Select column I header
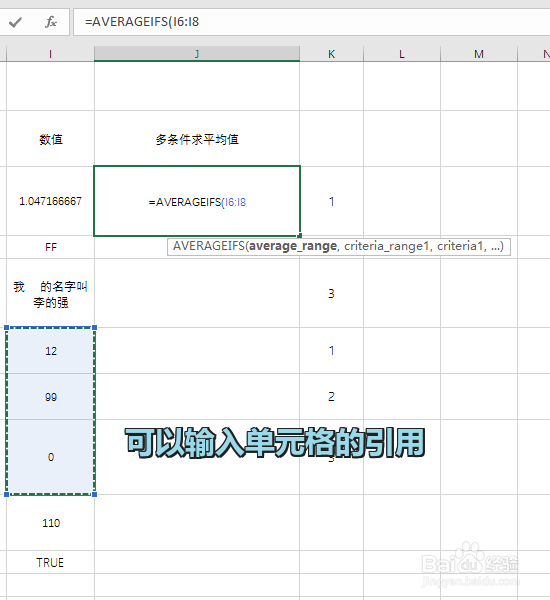The width and height of the screenshot is (550, 600). click(x=50, y=54)
